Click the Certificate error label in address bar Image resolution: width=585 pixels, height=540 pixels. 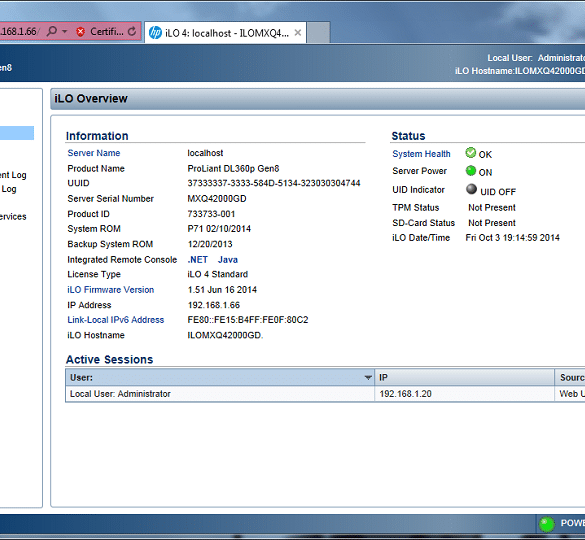[107, 32]
